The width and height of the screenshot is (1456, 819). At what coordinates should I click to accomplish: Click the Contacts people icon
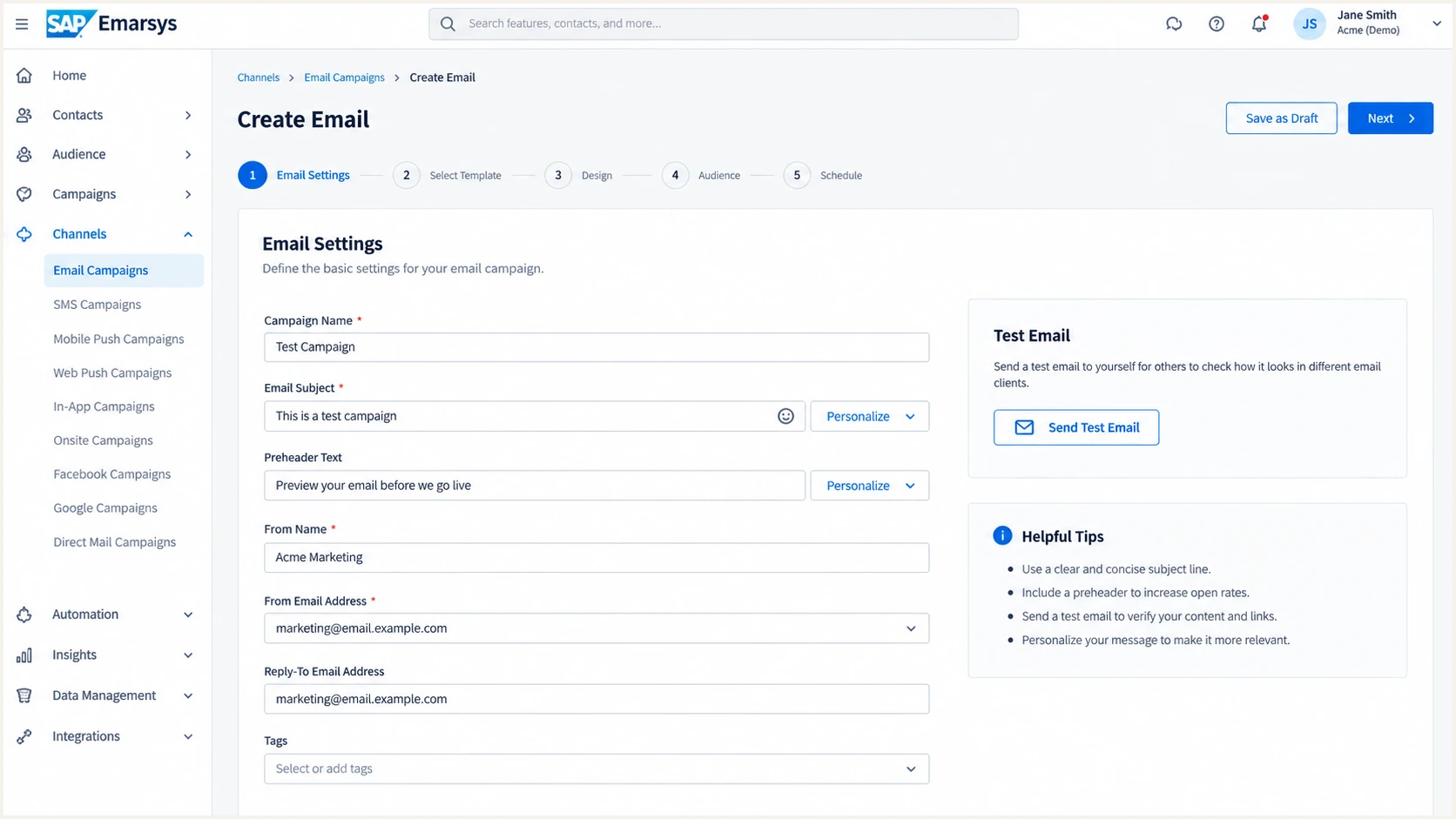coord(24,115)
